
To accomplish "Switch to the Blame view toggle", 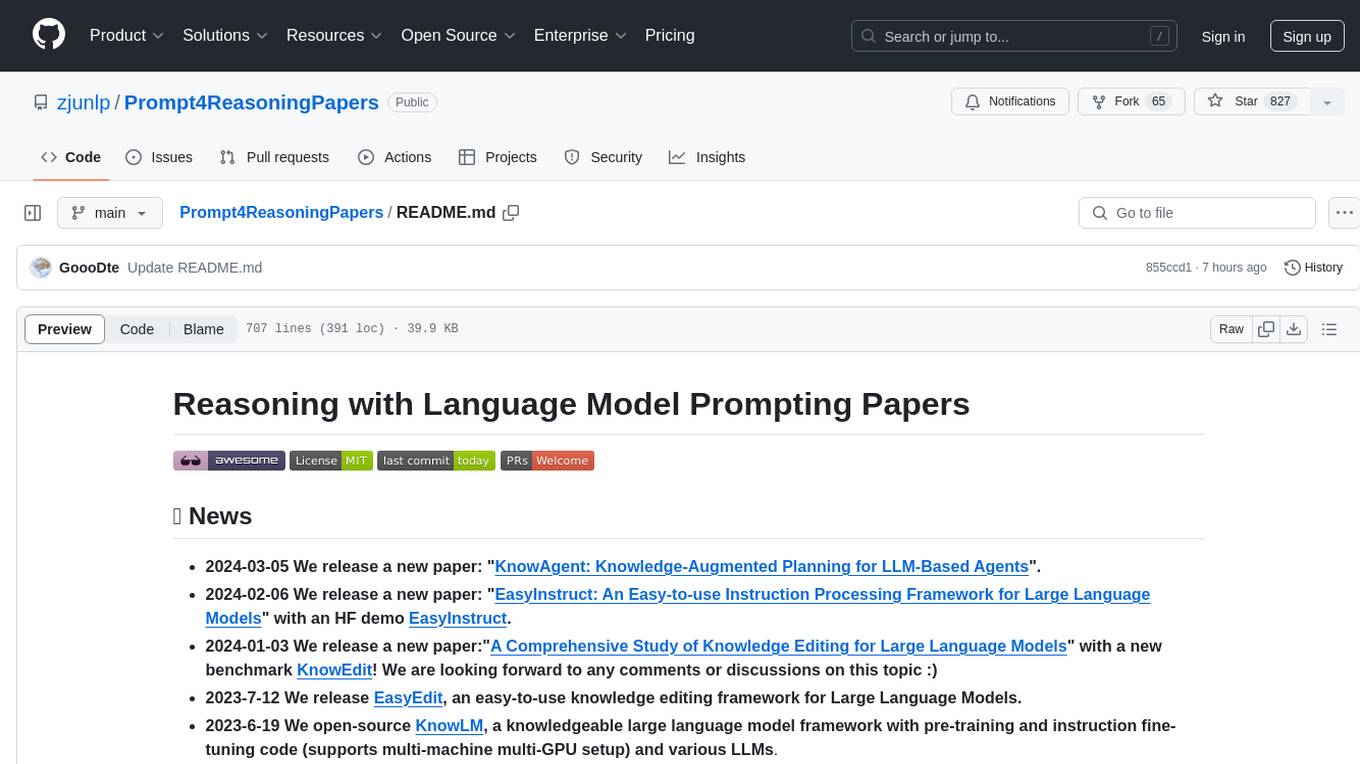I will (203, 329).
